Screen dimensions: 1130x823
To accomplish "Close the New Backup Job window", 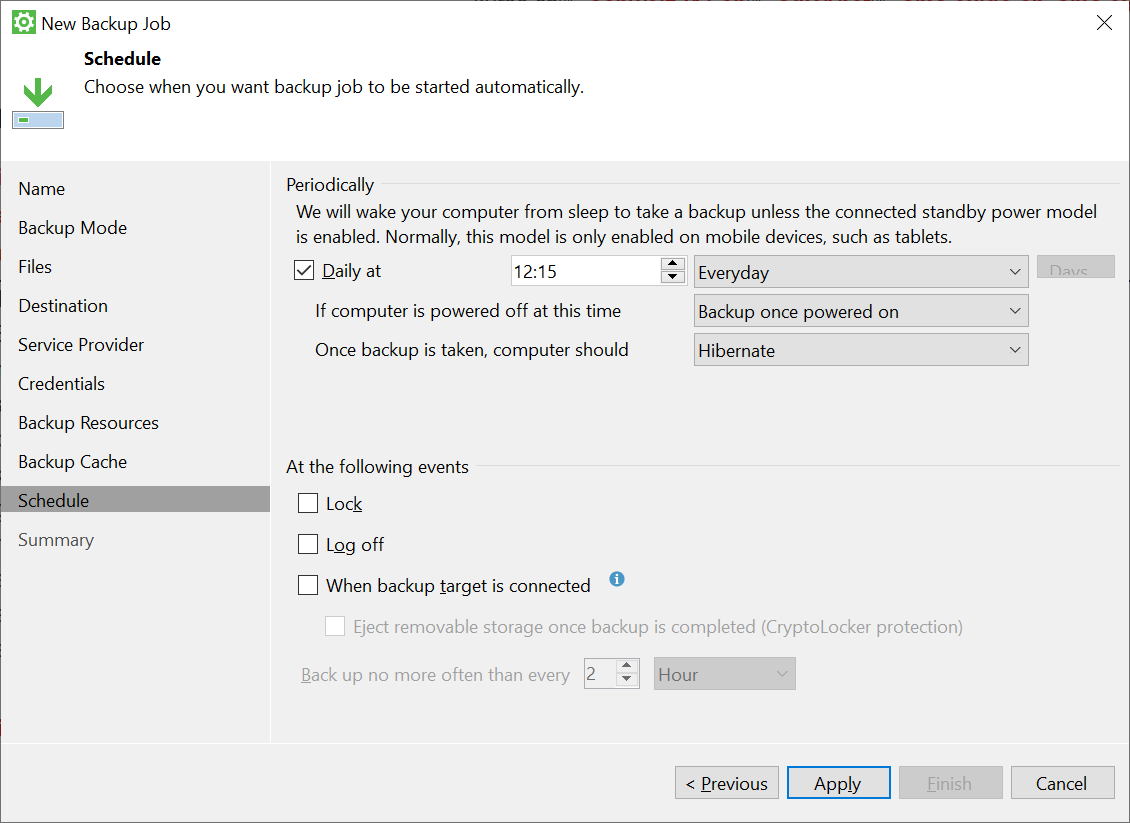I will (x=1104, y=23).
